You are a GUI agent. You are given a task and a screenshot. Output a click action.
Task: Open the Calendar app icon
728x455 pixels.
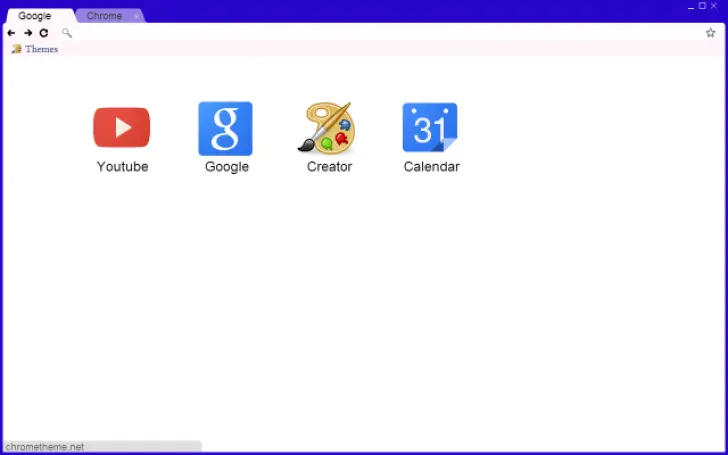[x=430, y=128]
